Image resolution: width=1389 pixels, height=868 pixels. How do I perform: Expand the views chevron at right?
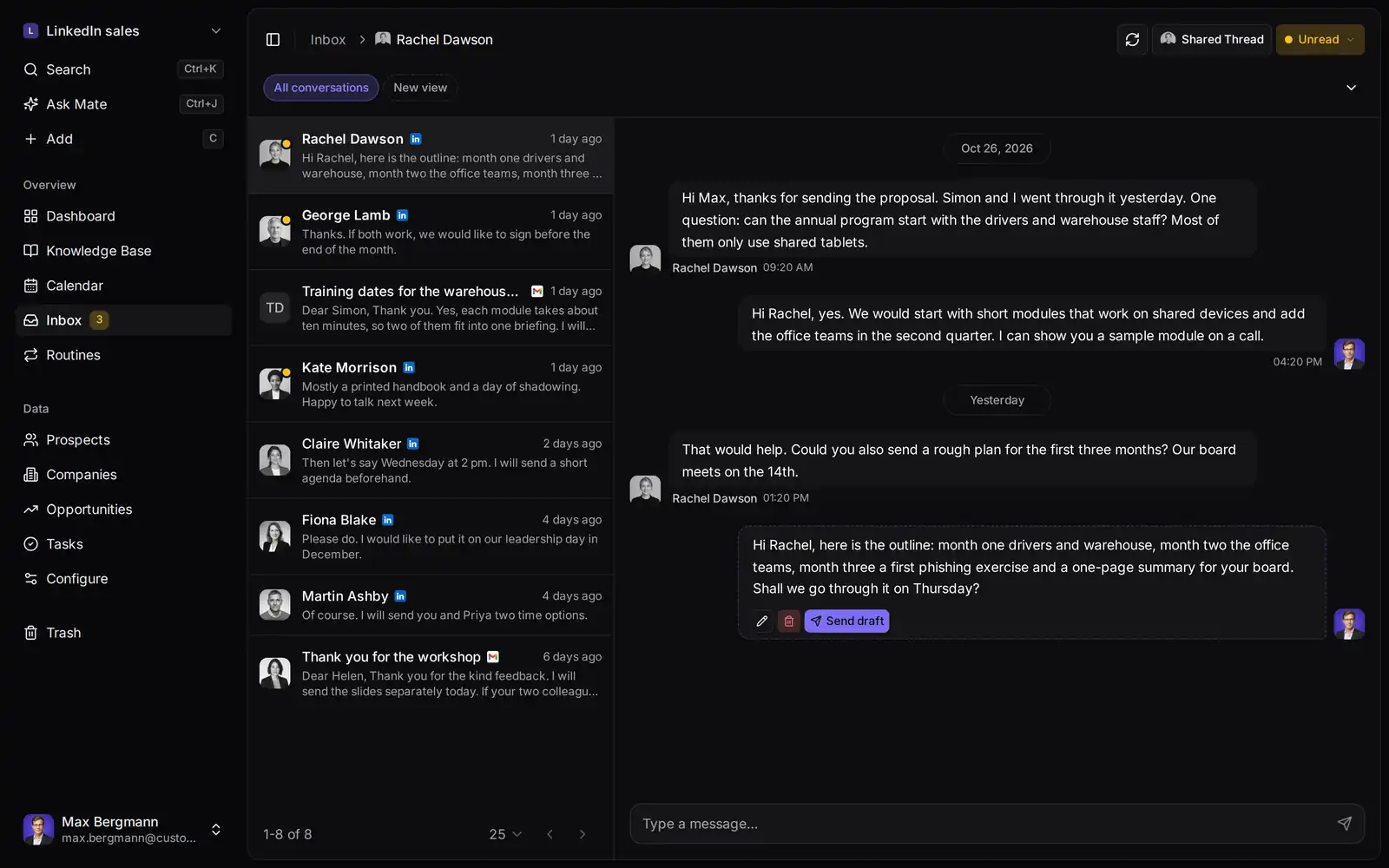click(x=1351, y=88)
